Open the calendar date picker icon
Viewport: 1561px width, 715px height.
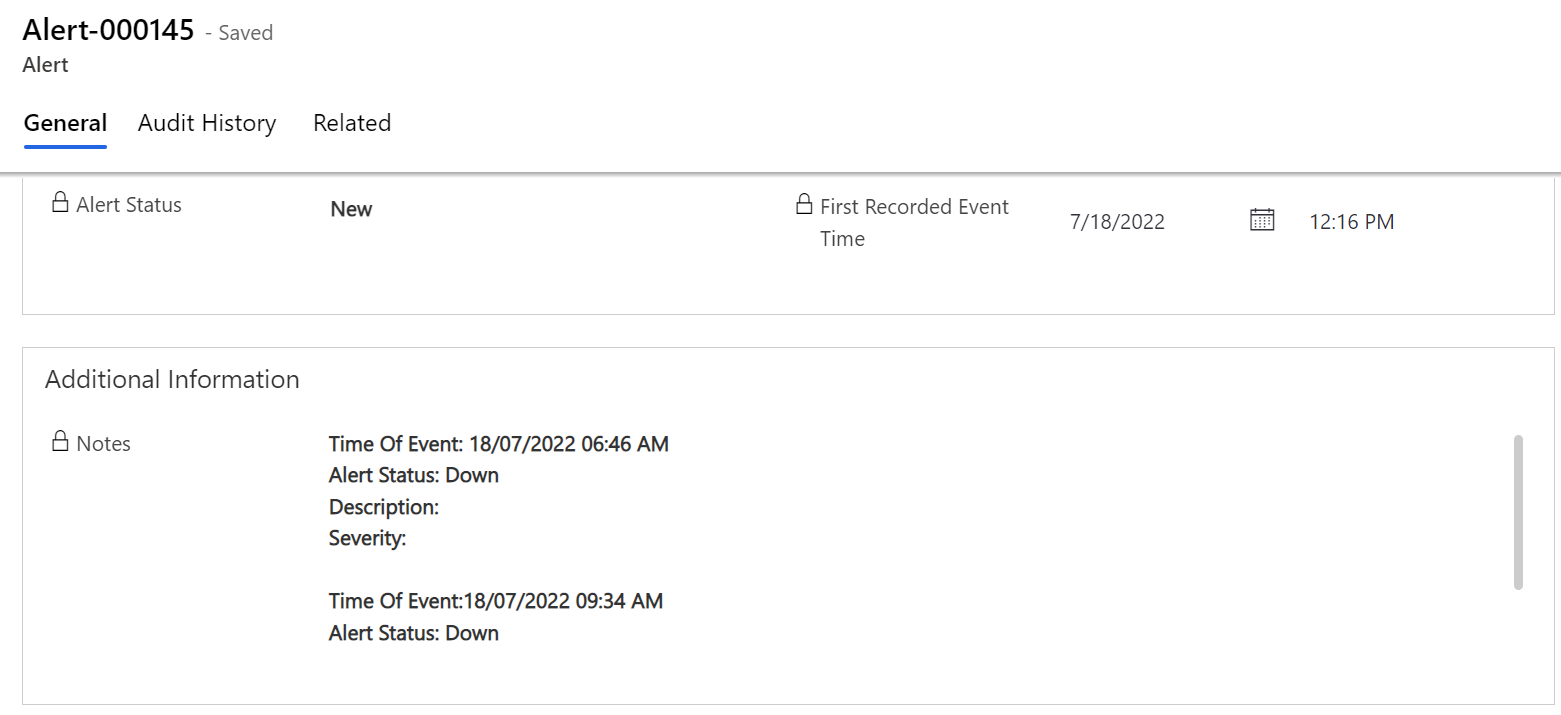click(x=1262, y=220)
